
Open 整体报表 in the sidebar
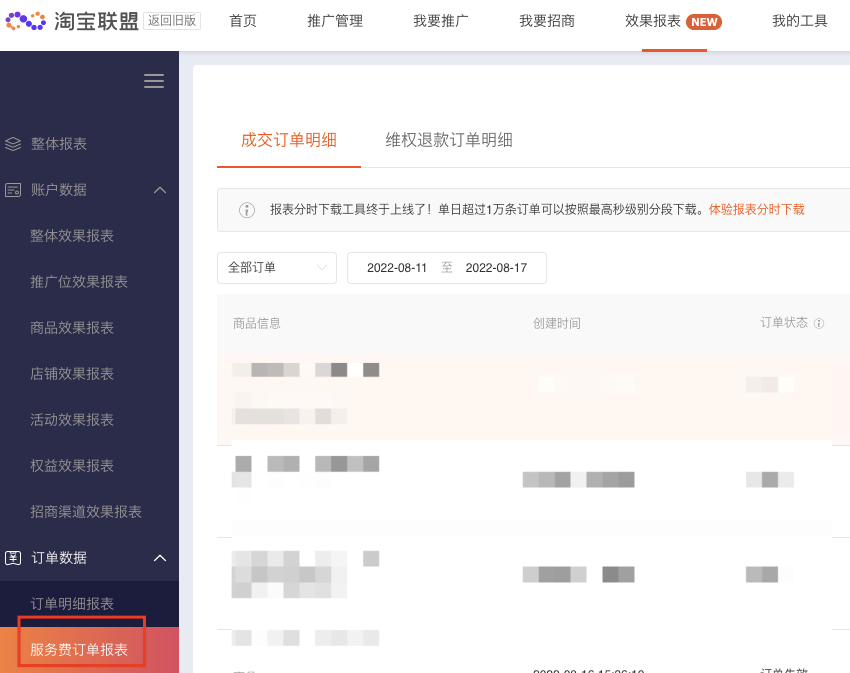(59, 144)
